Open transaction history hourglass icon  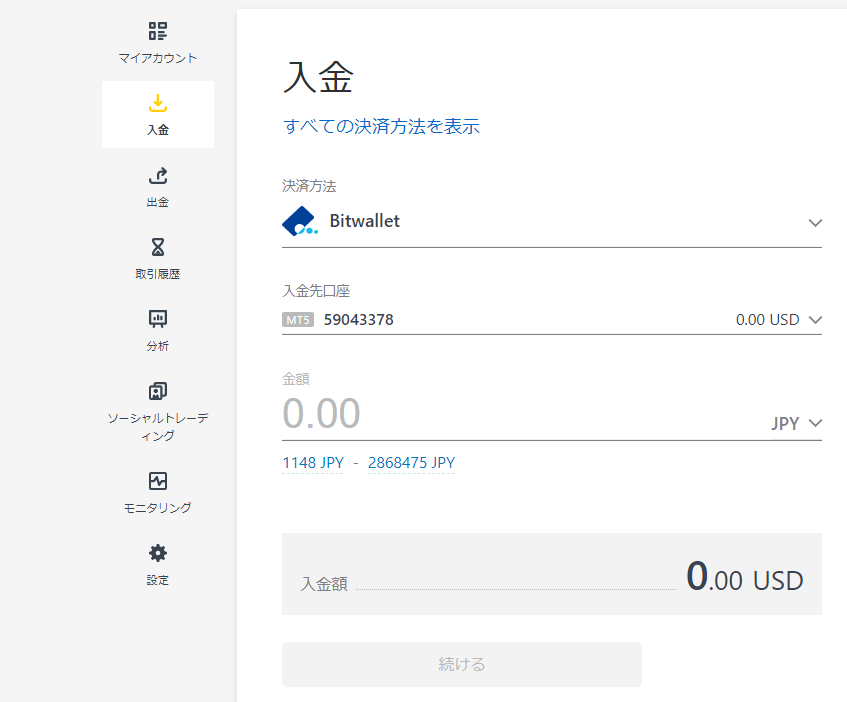click(x=158, y=247)
